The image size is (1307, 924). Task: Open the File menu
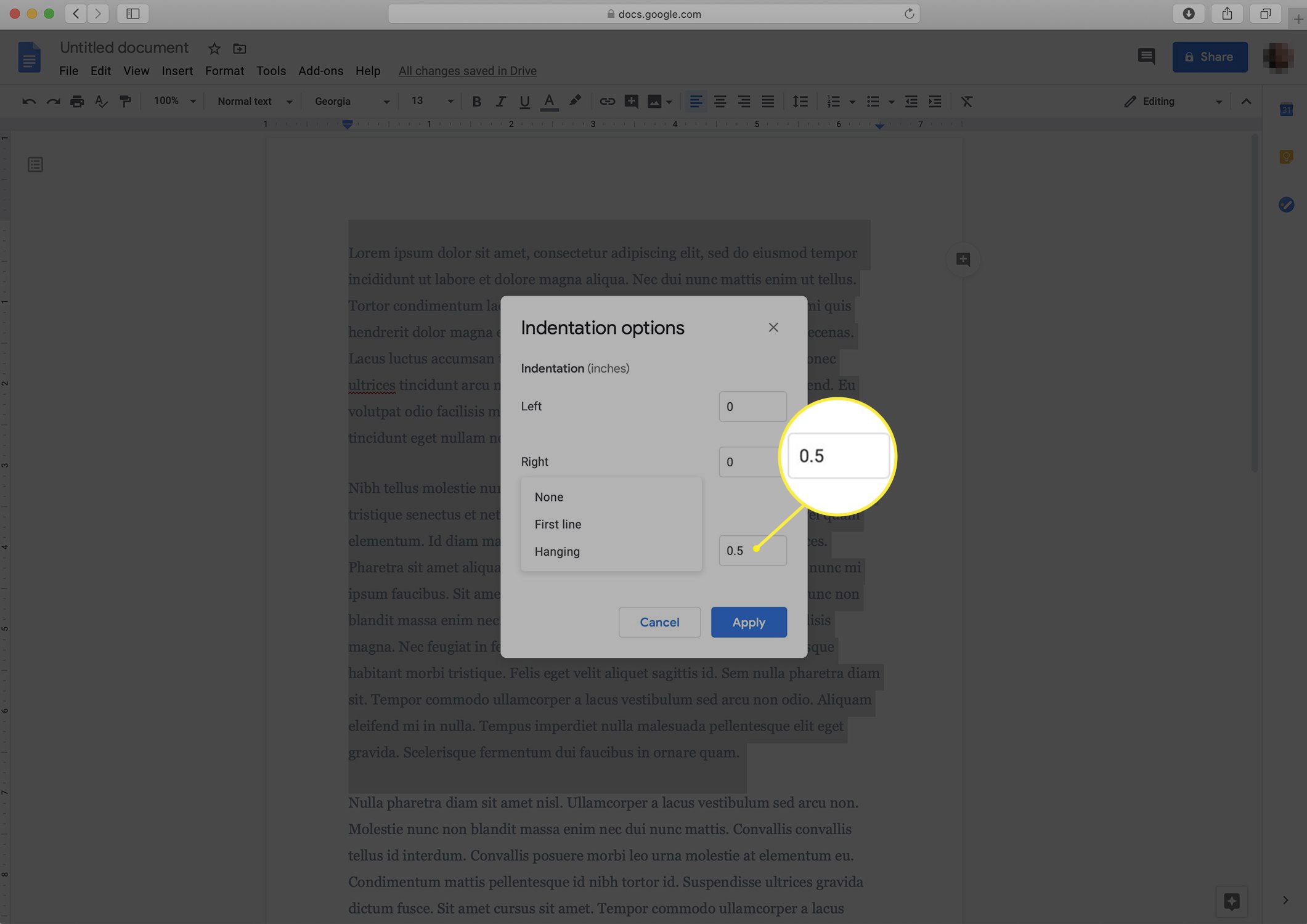pos(68,71)
